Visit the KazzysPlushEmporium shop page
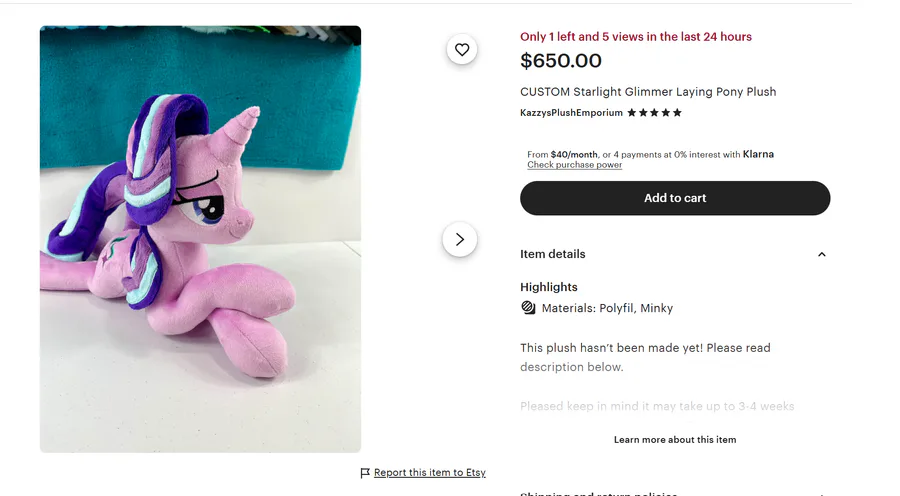Image resolution: width=900 pixels, height=496 pixels. click(x=571, y=113)
